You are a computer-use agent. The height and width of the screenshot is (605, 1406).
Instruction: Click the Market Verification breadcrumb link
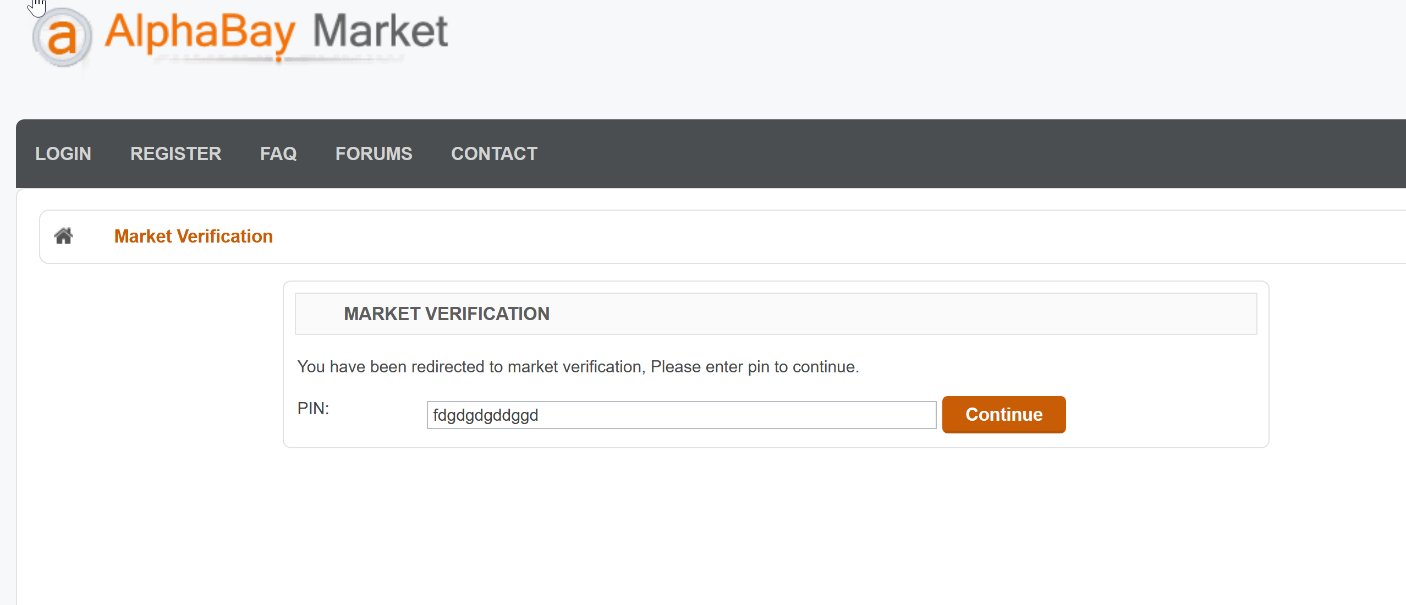[x=193, y=236]
